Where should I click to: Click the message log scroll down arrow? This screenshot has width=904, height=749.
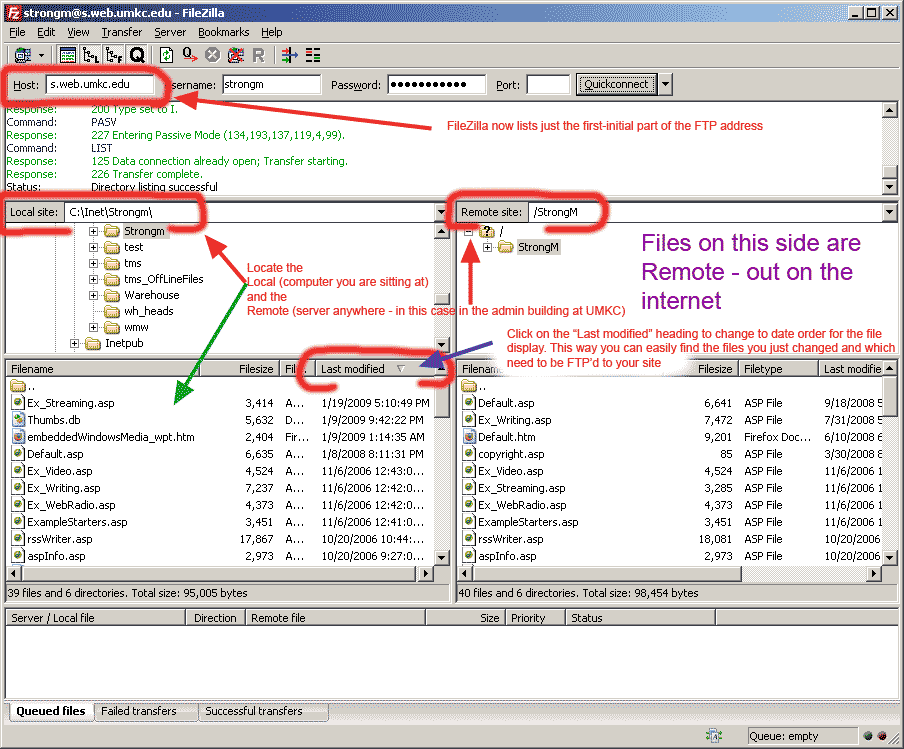890,187
